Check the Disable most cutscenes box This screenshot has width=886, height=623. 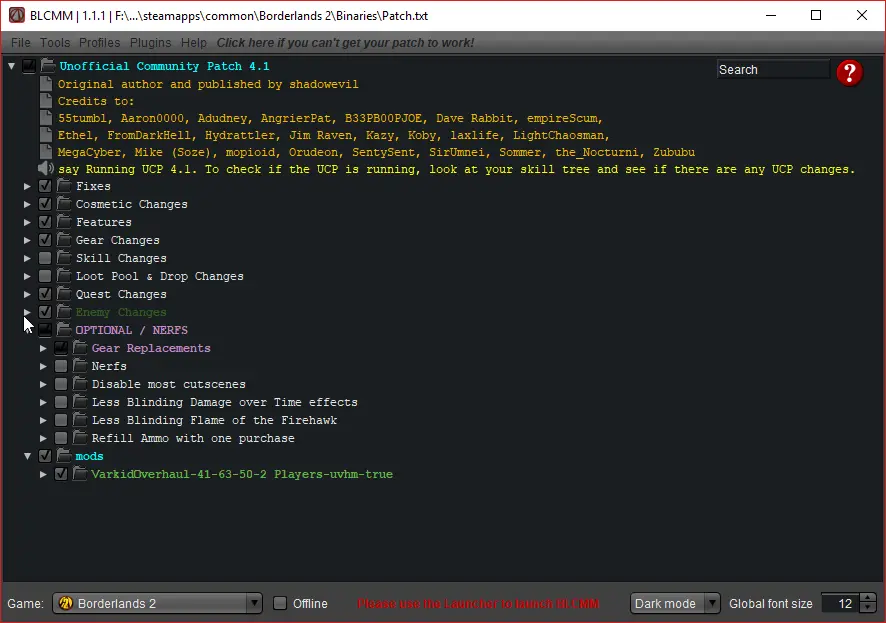point(61,384)
